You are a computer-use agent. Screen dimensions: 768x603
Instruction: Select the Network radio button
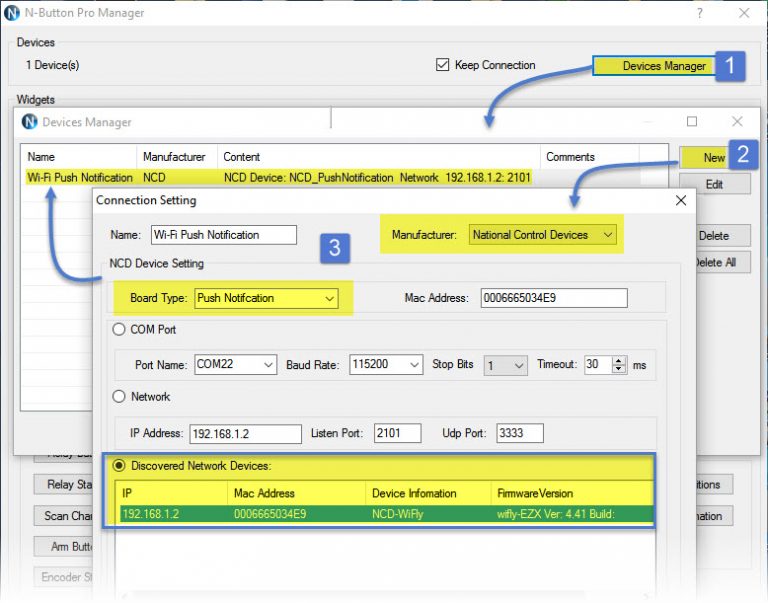click(119, 397)
